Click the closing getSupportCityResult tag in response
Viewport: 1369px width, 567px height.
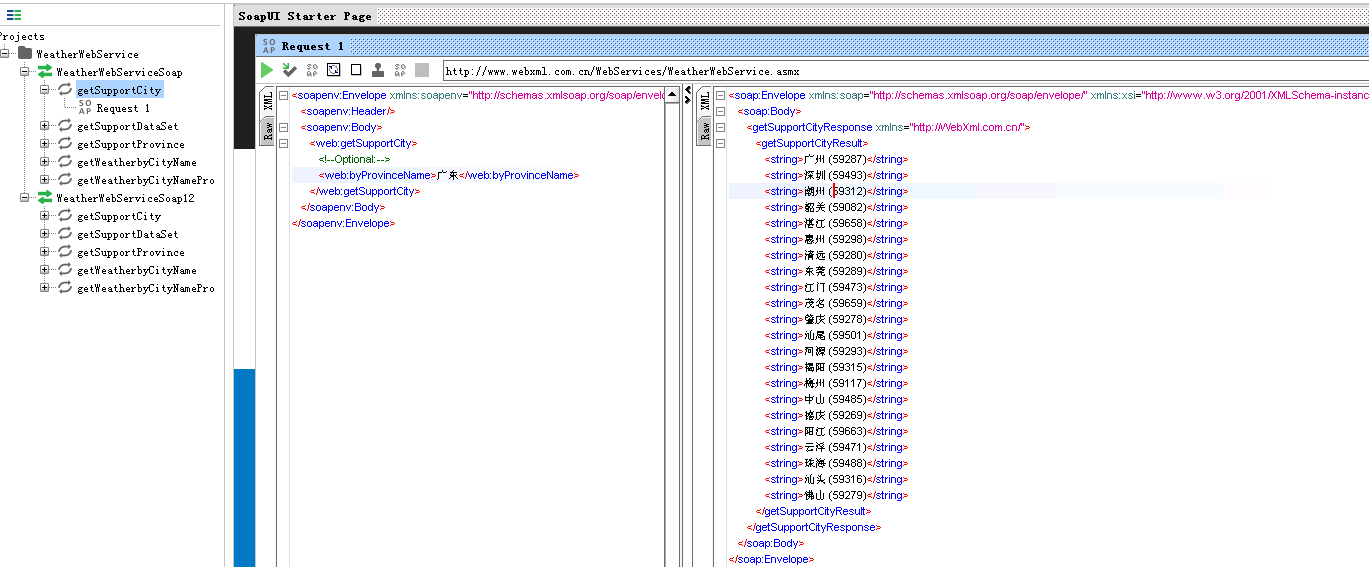[814, 511]
